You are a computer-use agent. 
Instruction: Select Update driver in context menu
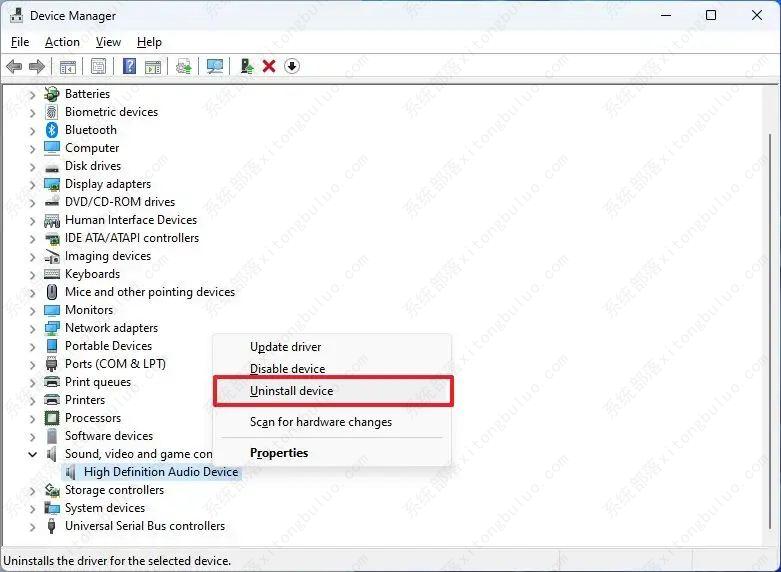[285, 347]
